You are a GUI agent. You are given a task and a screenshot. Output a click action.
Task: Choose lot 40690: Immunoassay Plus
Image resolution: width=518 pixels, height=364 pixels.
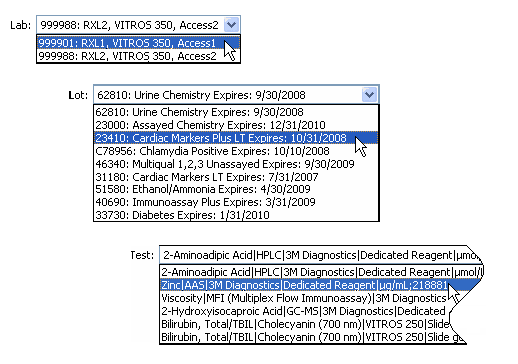236,202
